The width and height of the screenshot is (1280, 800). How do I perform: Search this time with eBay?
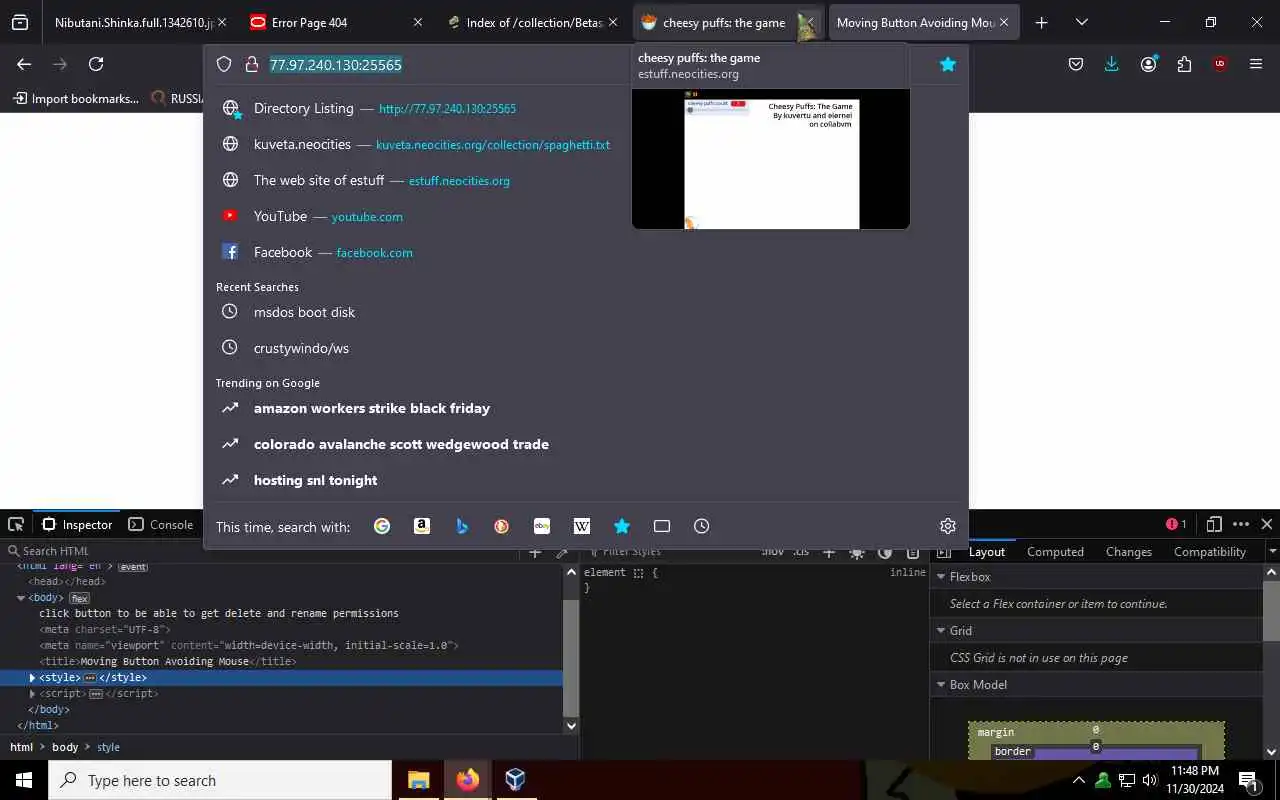(542, 526)
